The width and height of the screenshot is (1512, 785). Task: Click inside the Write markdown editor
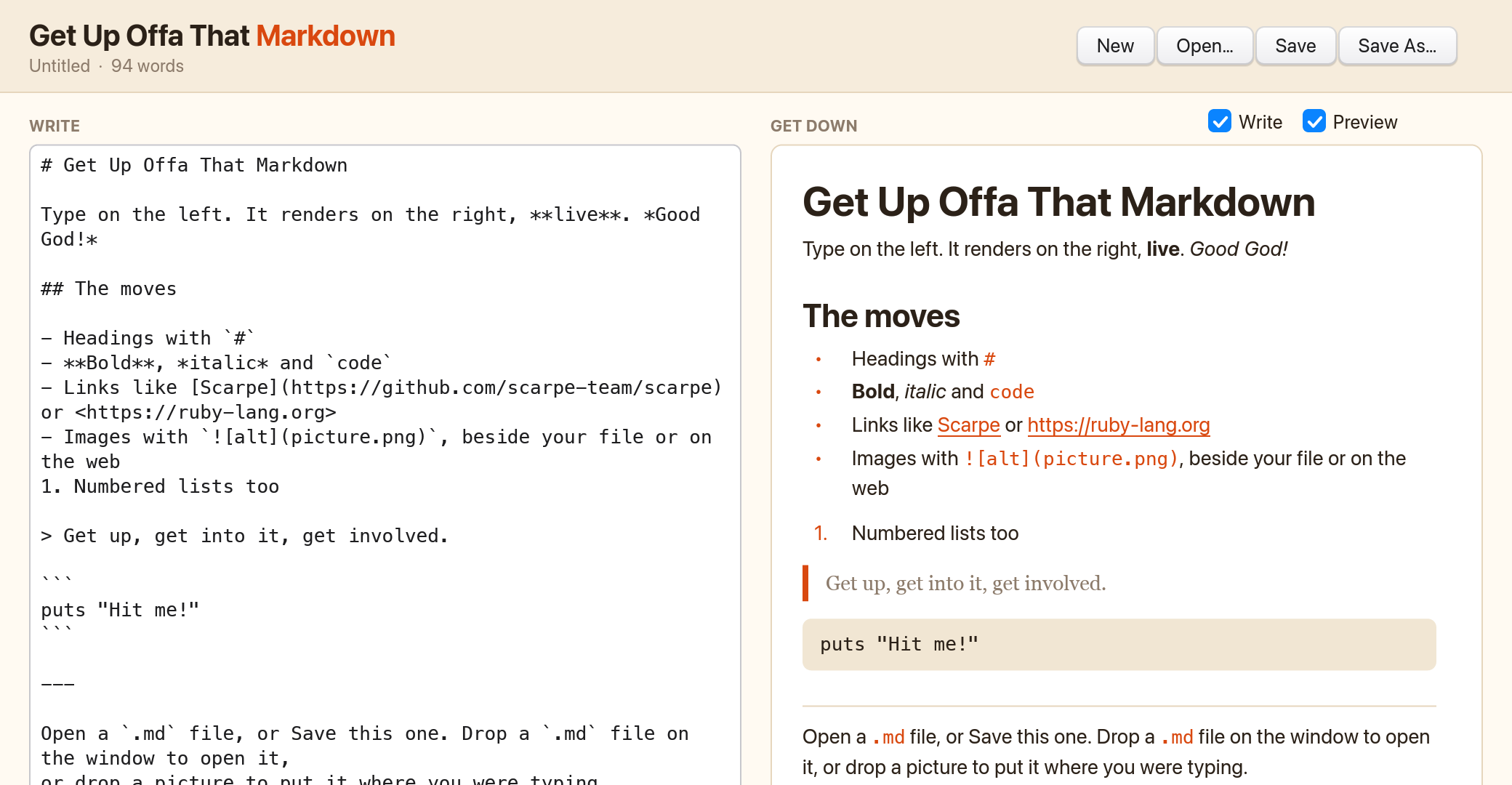click(385, 465)
